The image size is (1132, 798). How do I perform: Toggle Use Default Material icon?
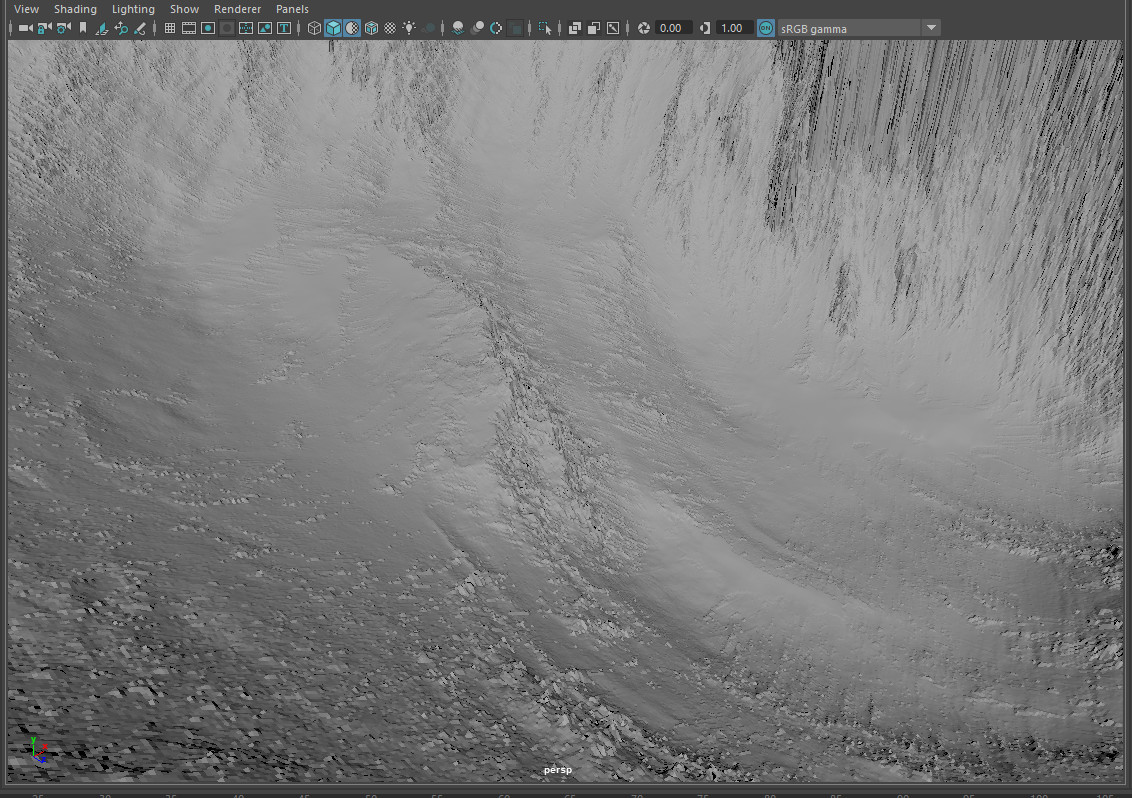click(x=352, y=28)
